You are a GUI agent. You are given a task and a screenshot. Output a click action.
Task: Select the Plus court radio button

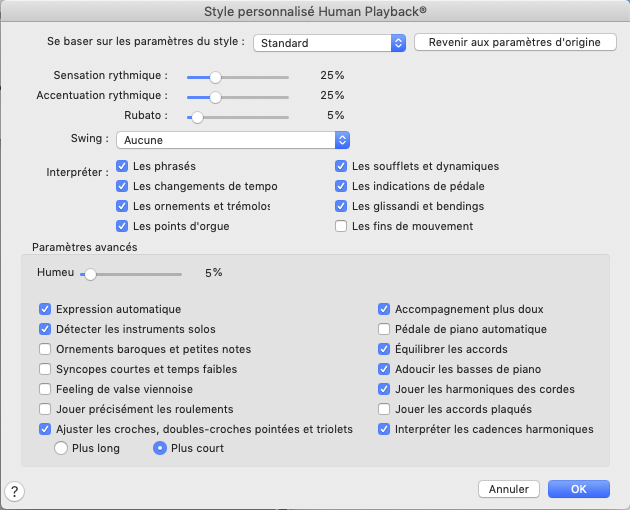click(x=158, y=448)
